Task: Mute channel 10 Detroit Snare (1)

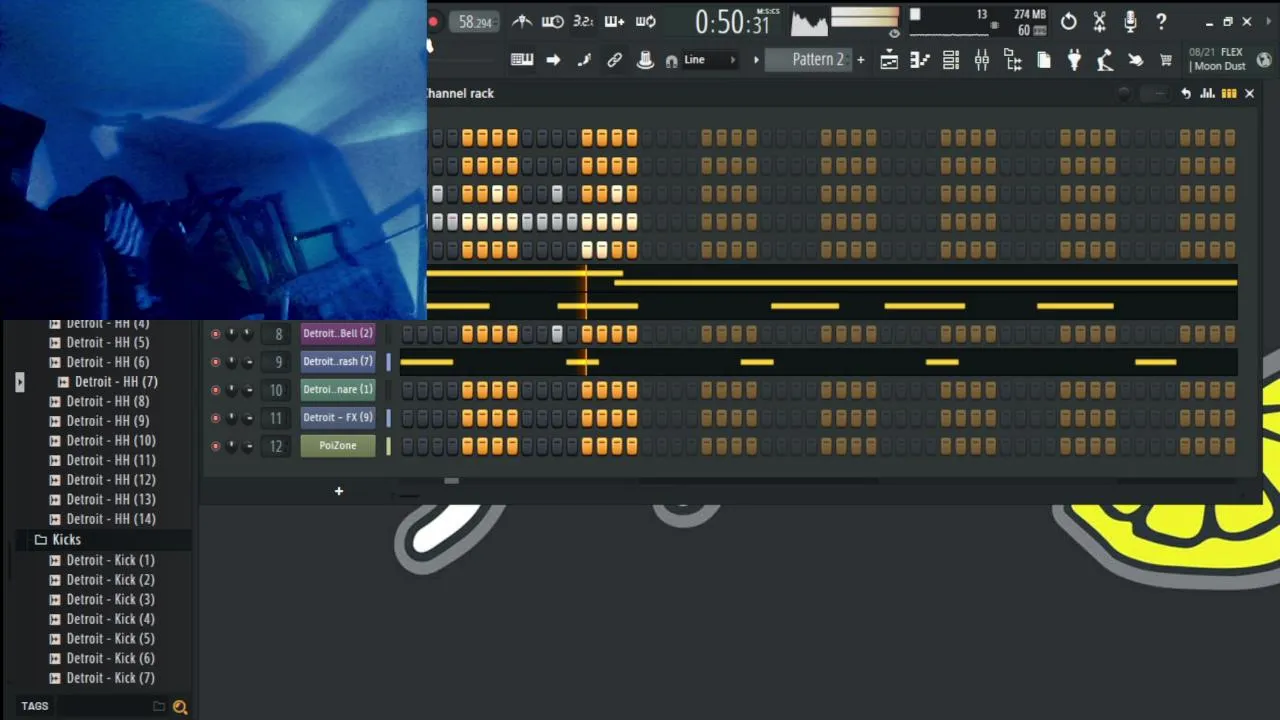Action: pos(215,390)
